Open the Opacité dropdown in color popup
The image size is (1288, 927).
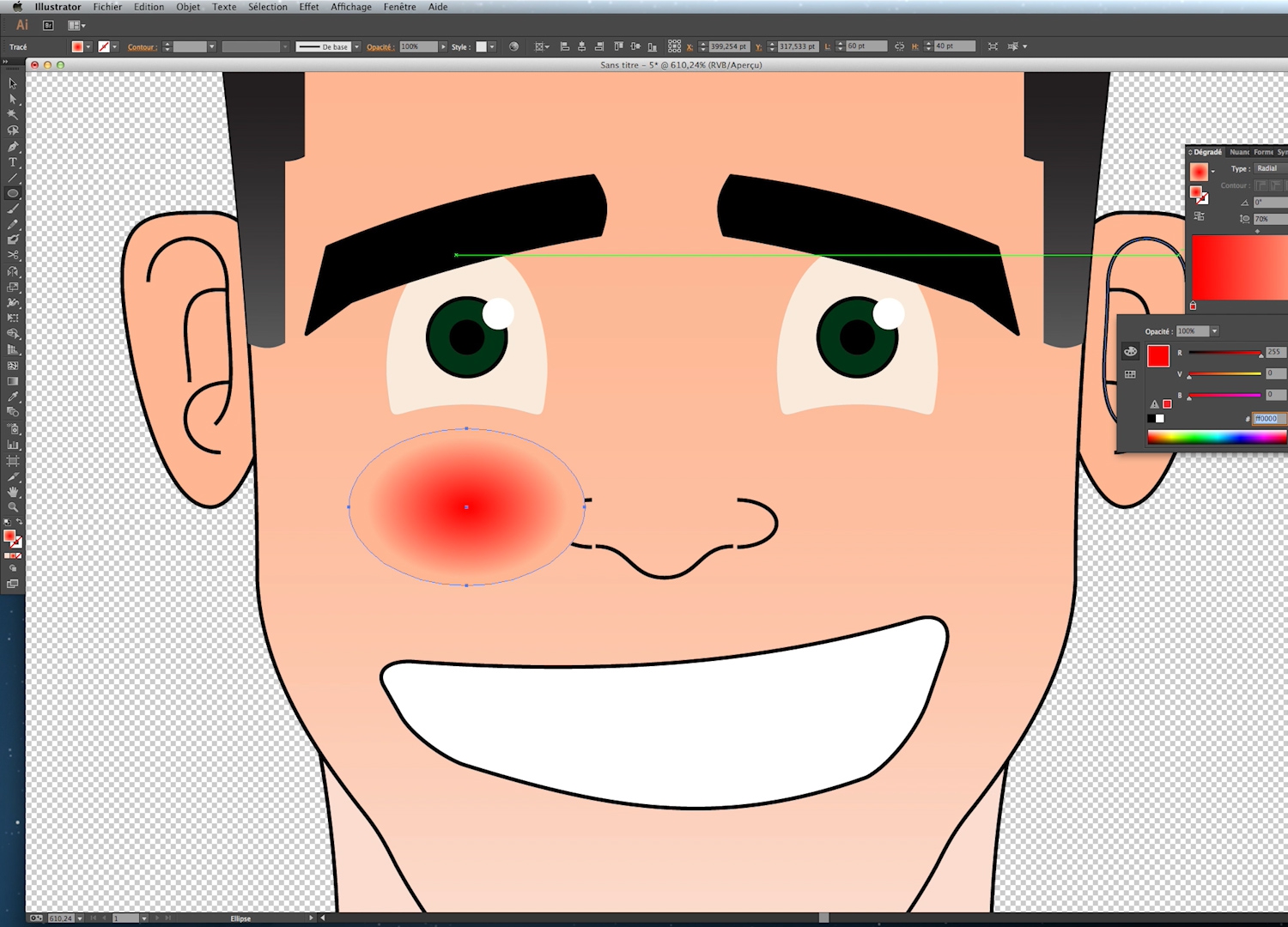point(1214,331)
